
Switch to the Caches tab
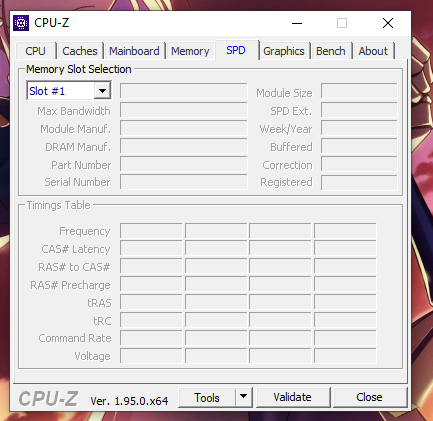(80, 51)
